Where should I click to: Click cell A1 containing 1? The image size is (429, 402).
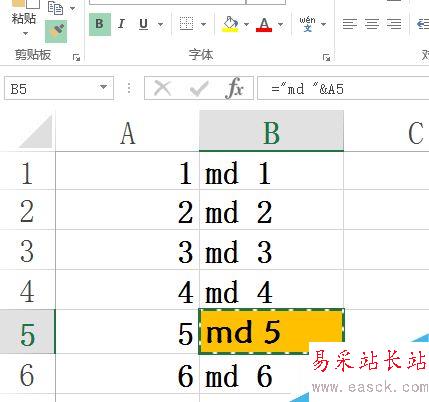127,171
